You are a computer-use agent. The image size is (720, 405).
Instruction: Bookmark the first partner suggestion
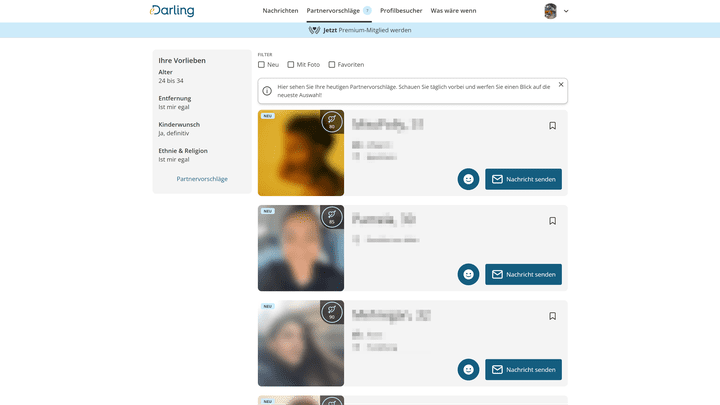552,126
